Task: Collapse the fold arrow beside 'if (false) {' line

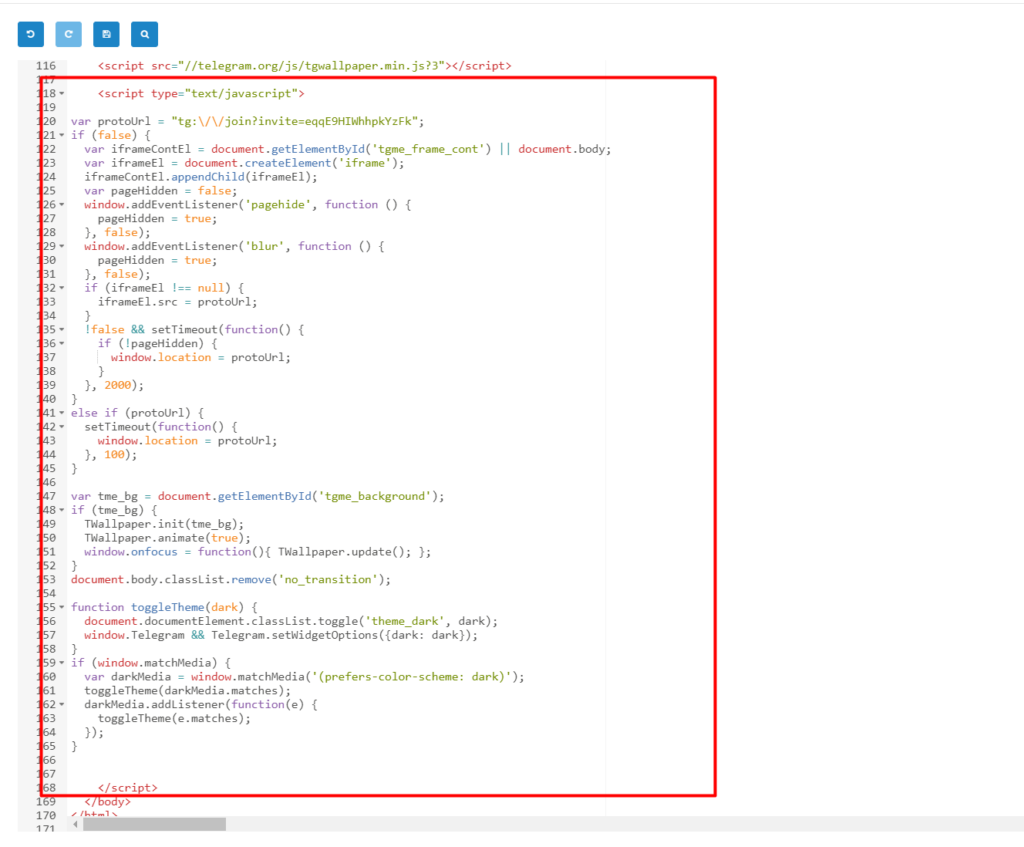Action: coord(62,135)
